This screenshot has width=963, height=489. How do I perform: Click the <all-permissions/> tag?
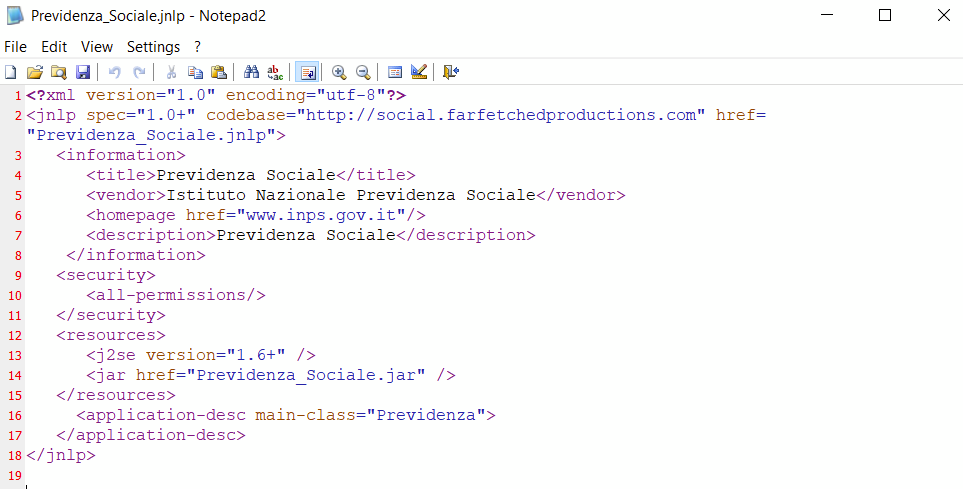point(176,295)
